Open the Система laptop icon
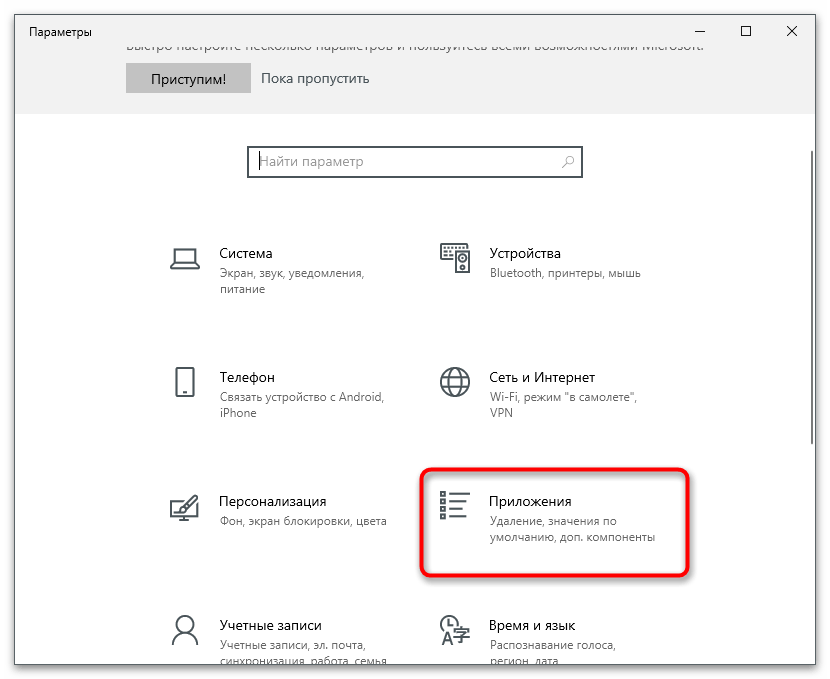The image size is (830, 679). click(185, 259)
